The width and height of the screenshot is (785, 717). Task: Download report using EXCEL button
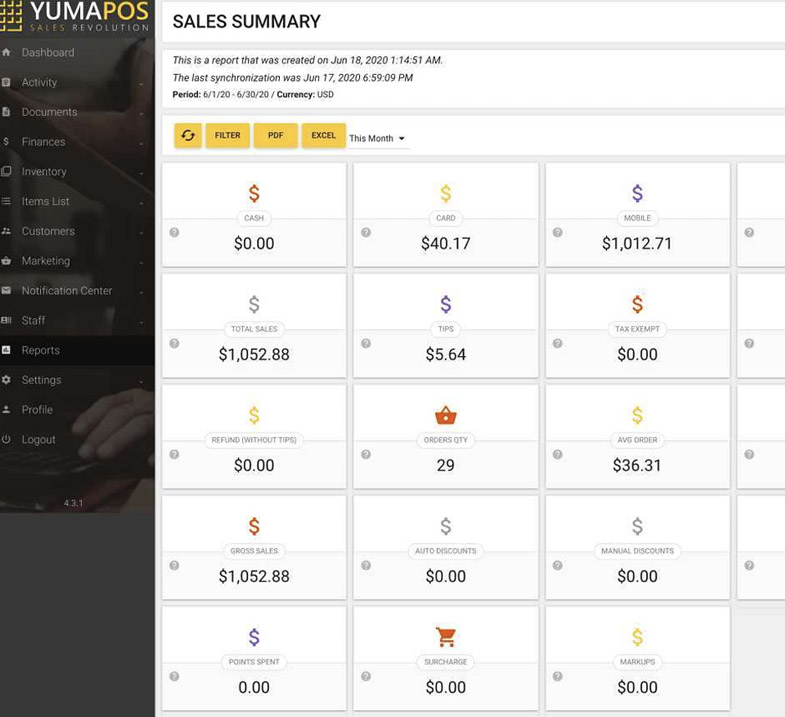point(323,136)
